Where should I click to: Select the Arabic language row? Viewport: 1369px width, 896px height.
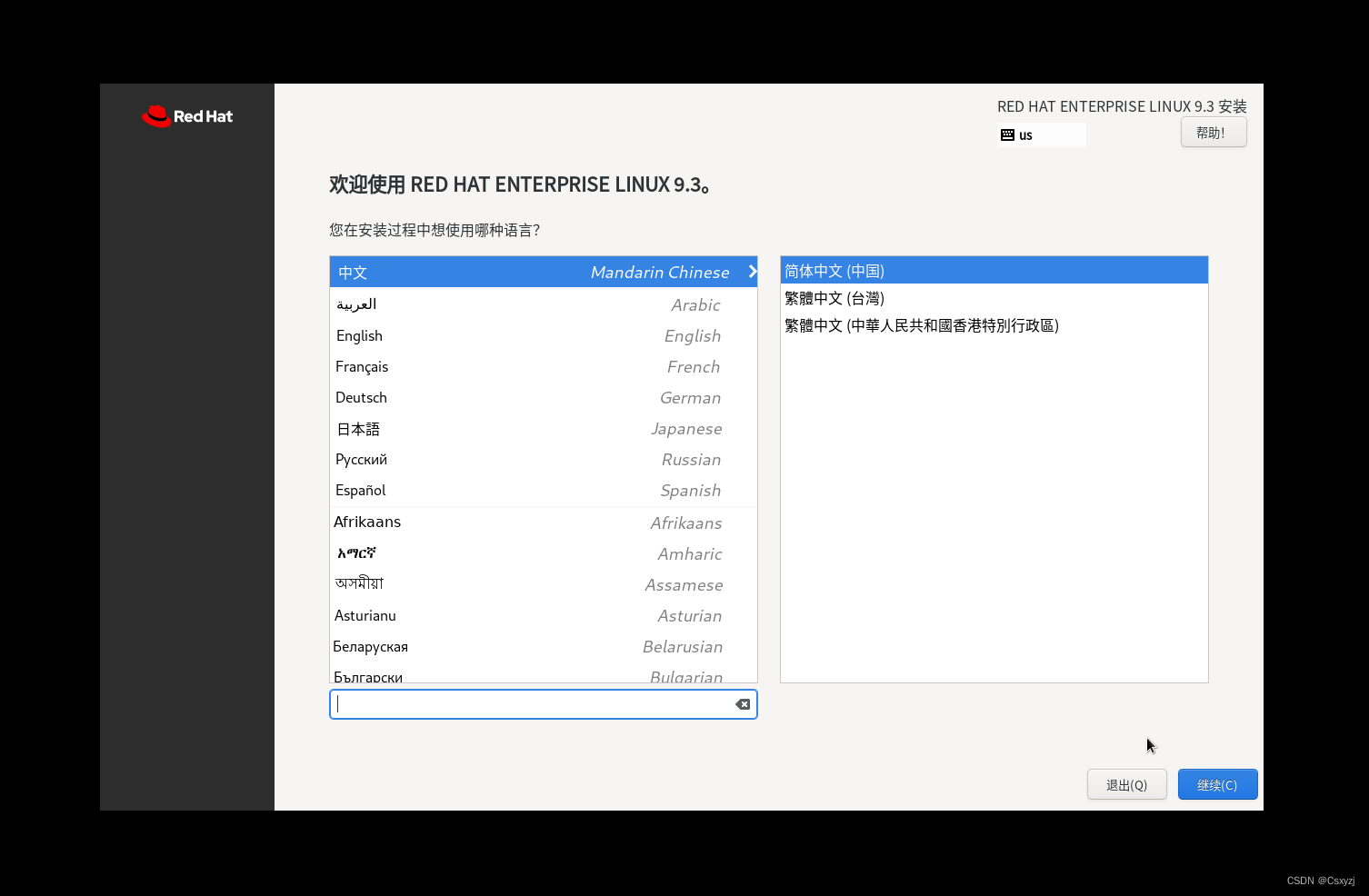544,304
